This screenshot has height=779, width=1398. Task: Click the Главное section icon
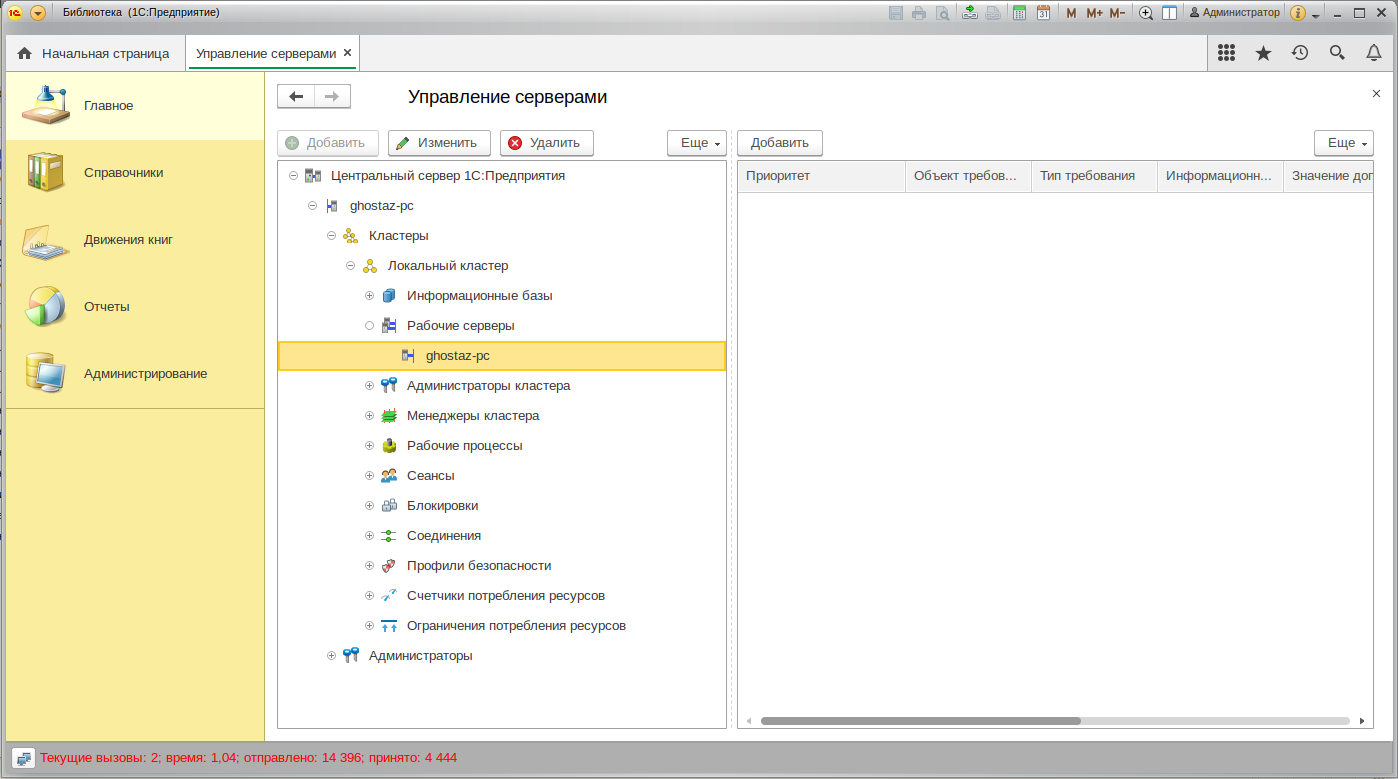tap(47, 105)
